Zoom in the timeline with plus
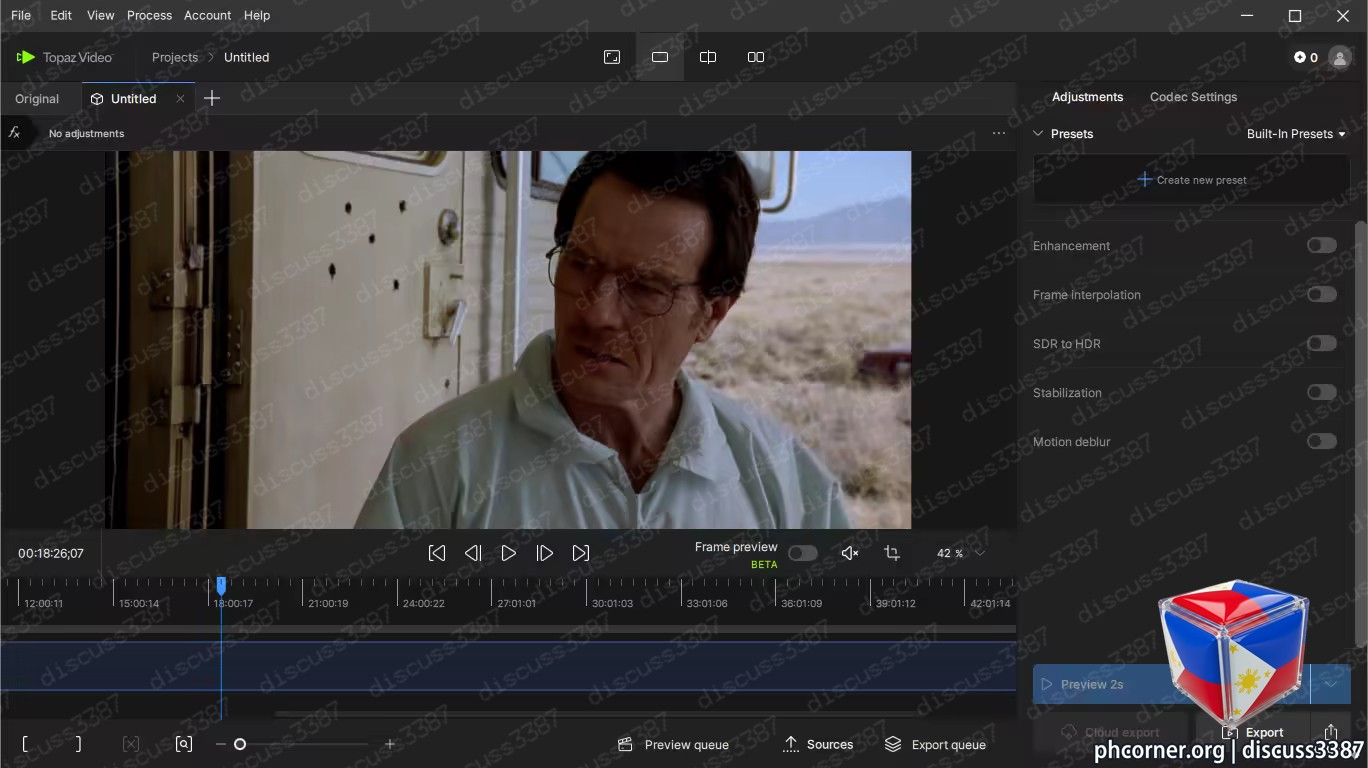This screenshot has width=1368, height=768. click(390, 744)
